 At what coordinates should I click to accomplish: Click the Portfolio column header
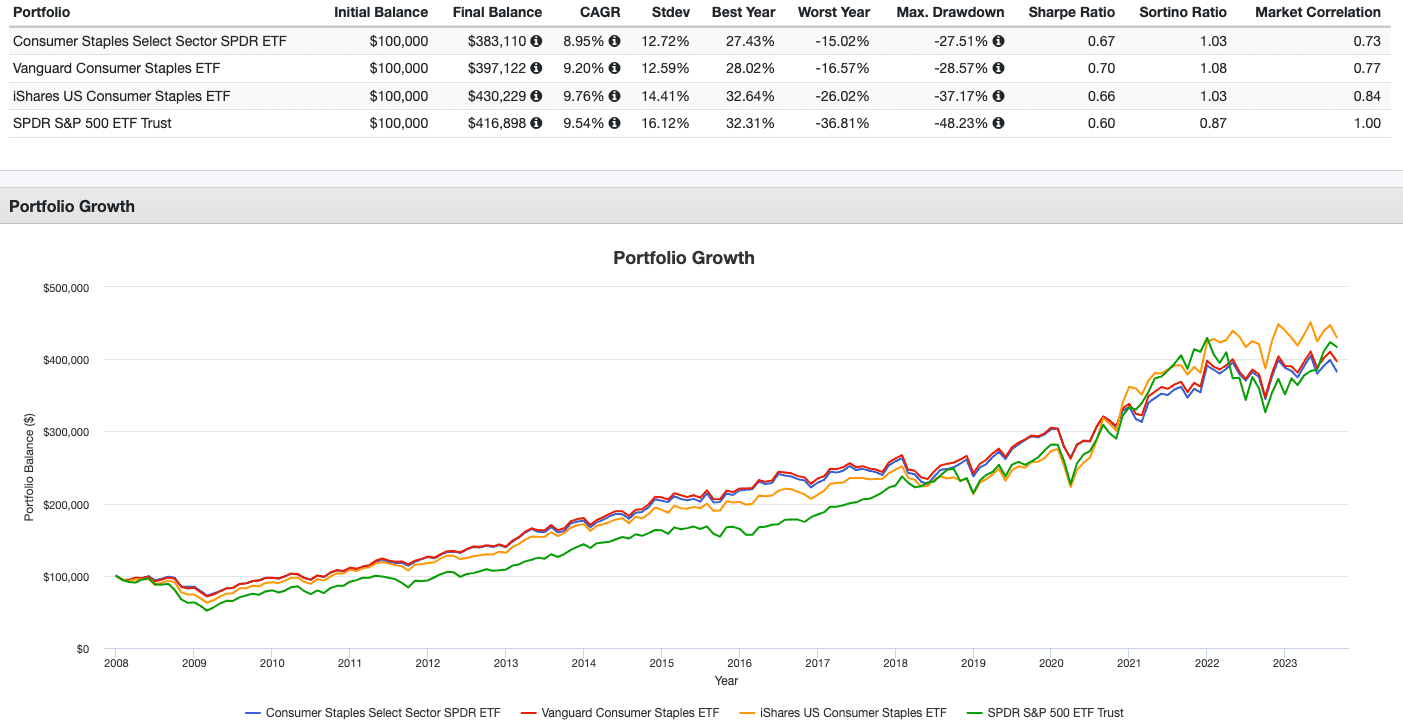click(40, 13)
